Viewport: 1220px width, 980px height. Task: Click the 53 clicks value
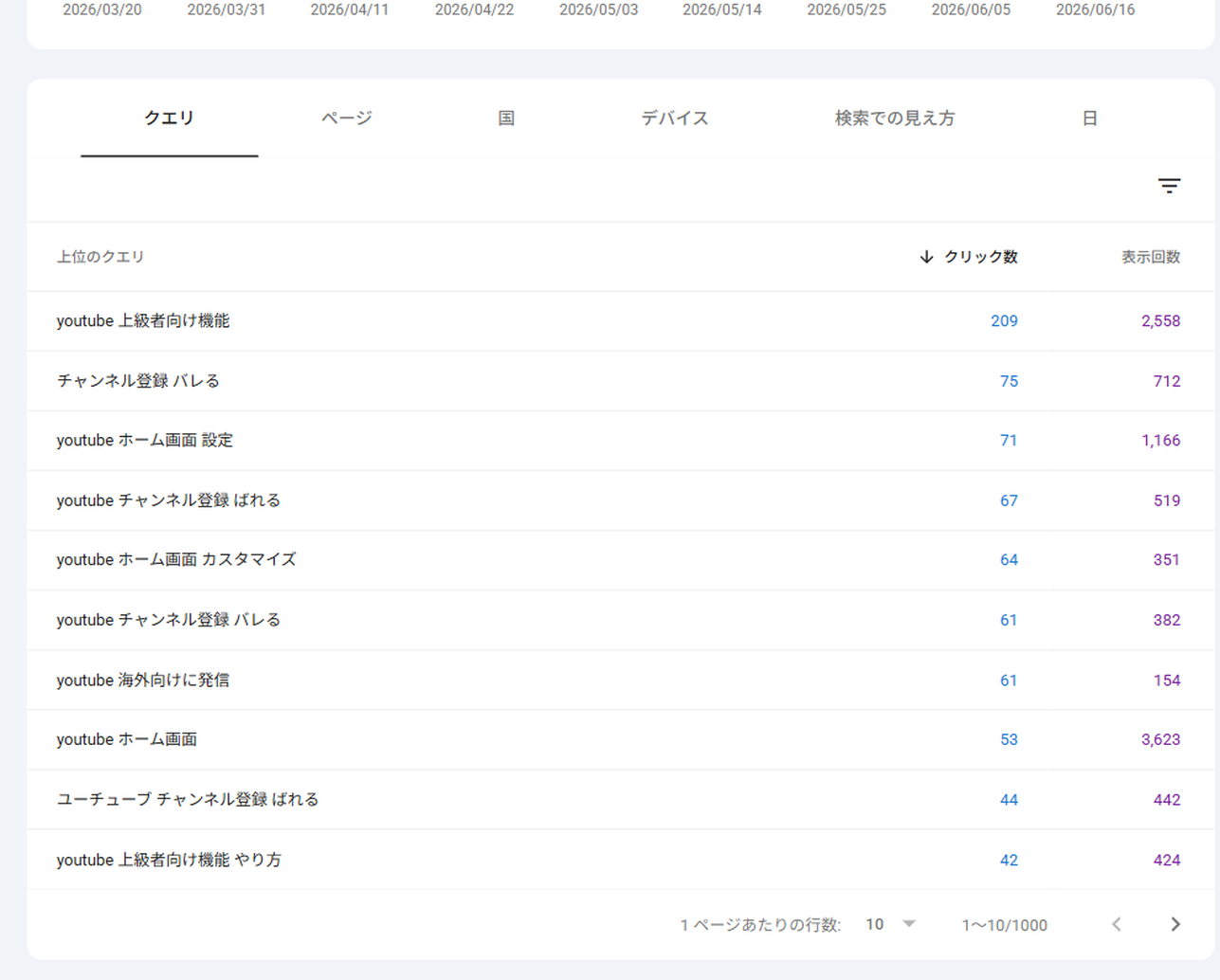tap(1009, 739)
